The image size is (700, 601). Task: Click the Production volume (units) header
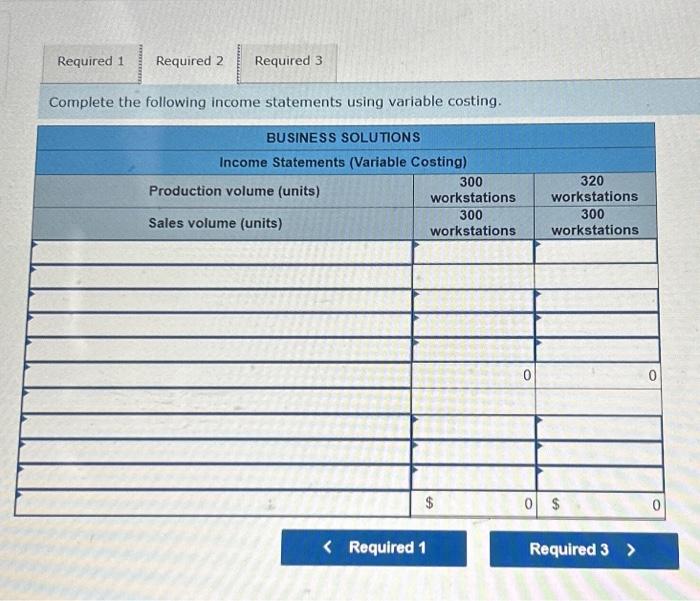(x=224, y=191)
